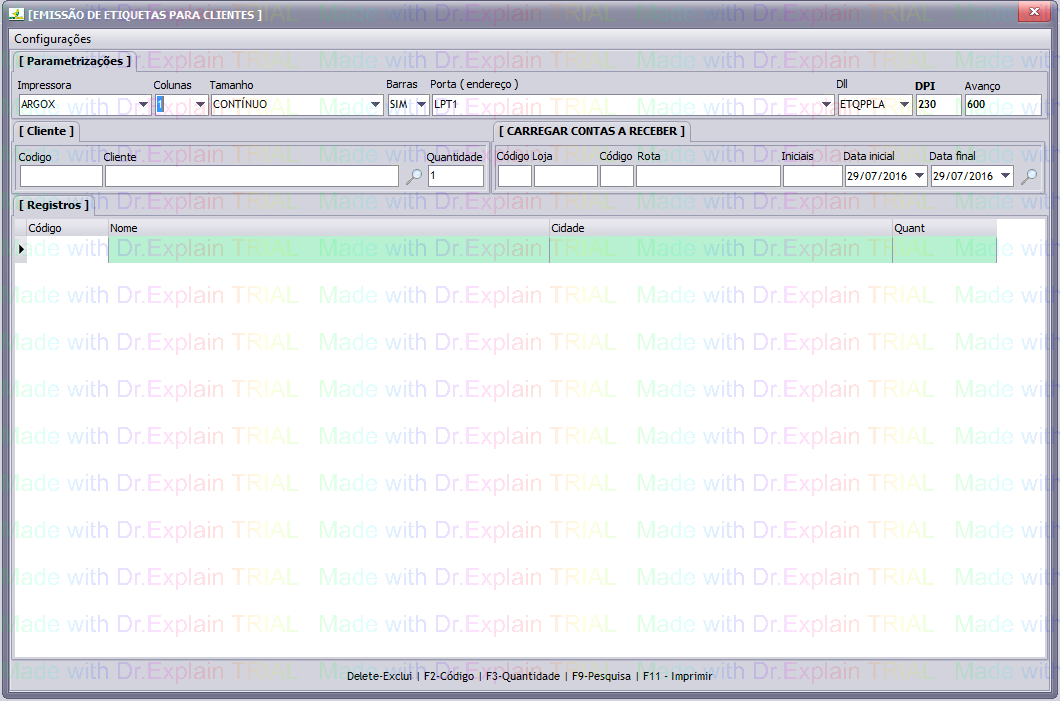Expand the Dll ETQPPLA dropdown

(x=904, y=105)
